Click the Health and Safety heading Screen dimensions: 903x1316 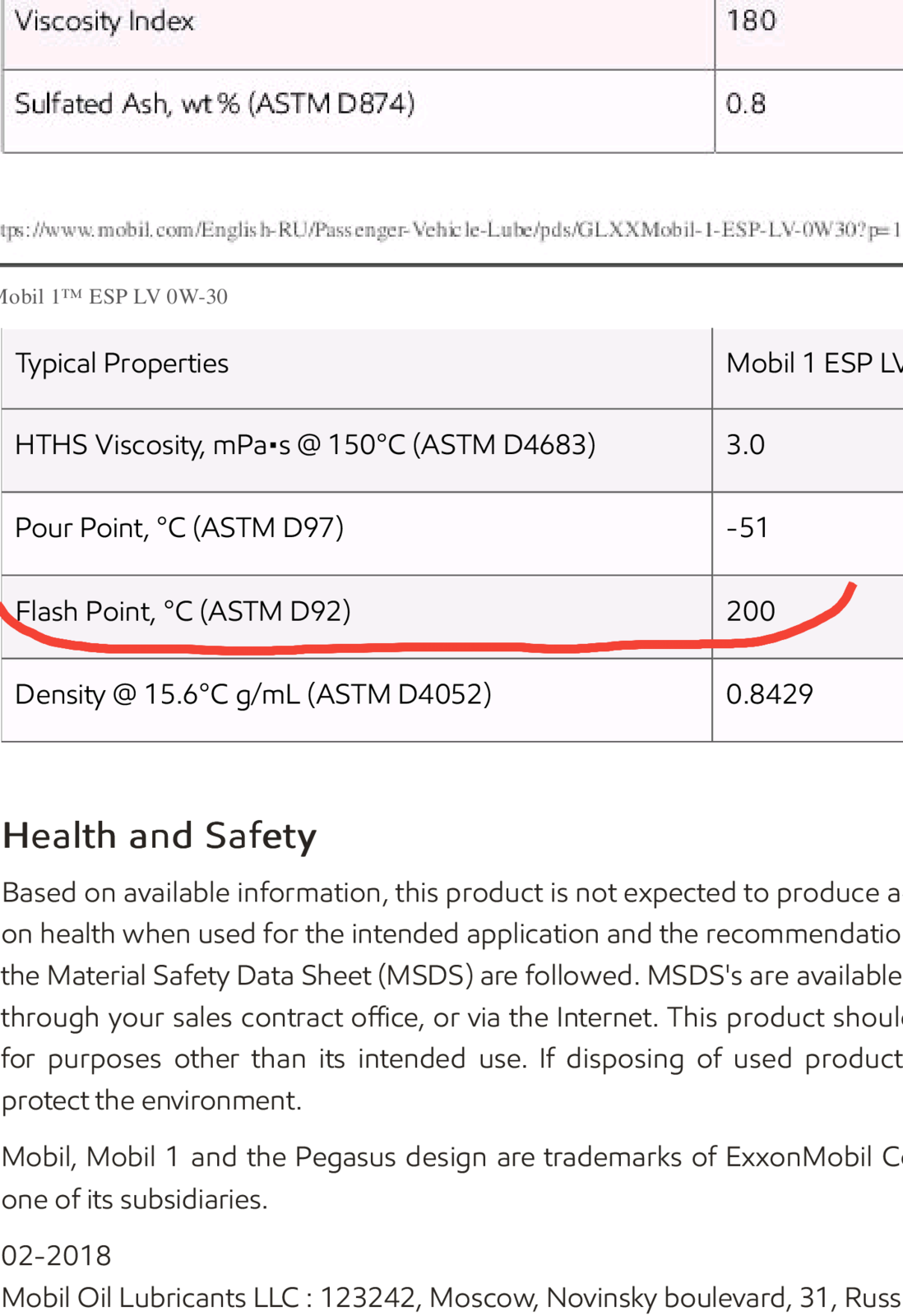(x=160, y=836)
